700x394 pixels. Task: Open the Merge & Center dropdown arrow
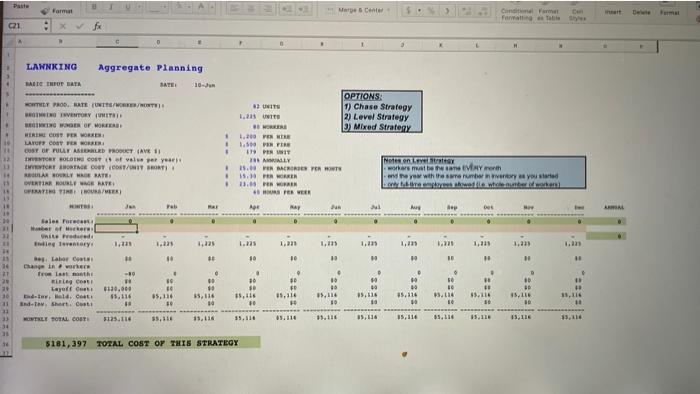[388, 10]
